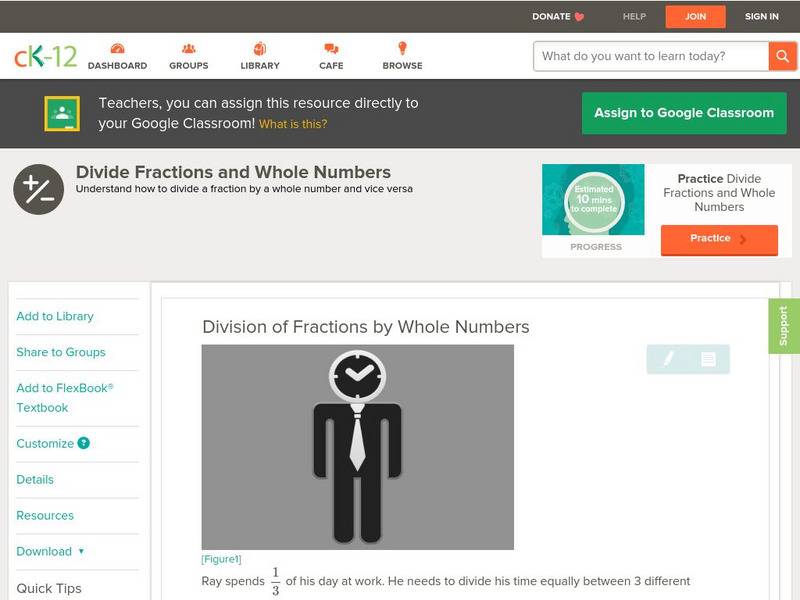This screenshot has width=800, height=600.
Task: Click Share to Groups
Action: pos(61,352)
